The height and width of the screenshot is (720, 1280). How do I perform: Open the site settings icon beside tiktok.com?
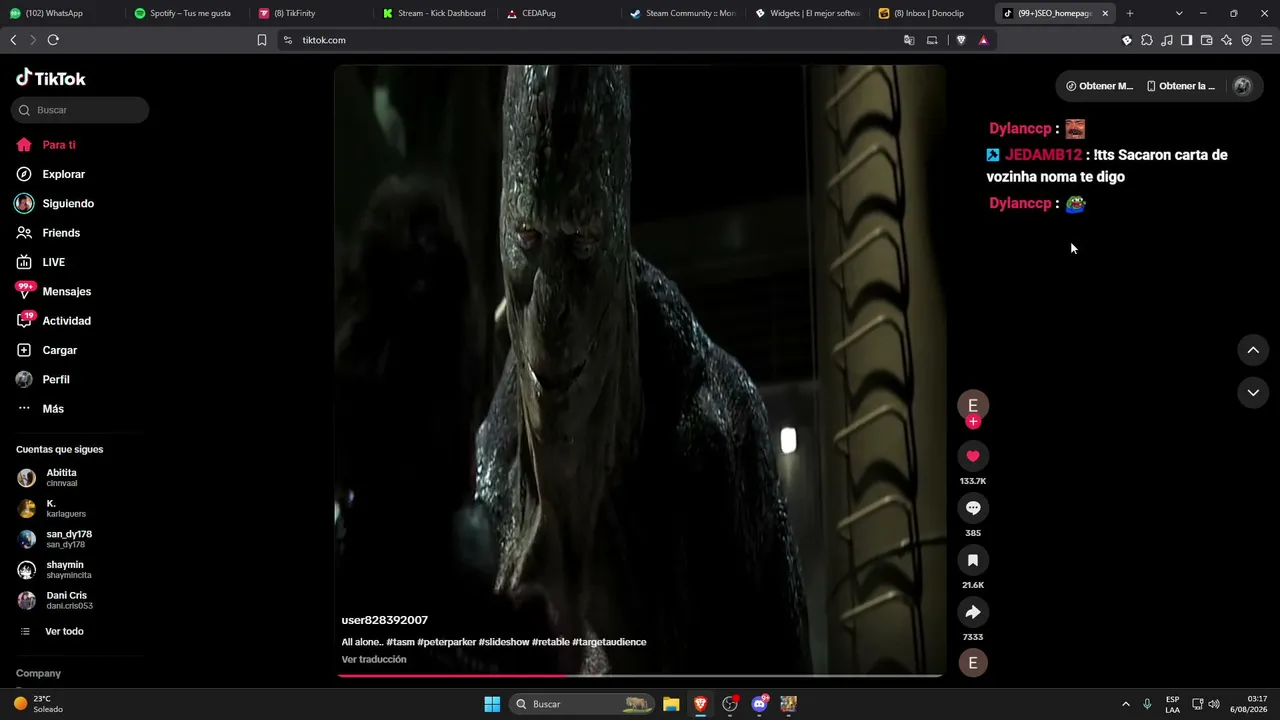(288, 40)
